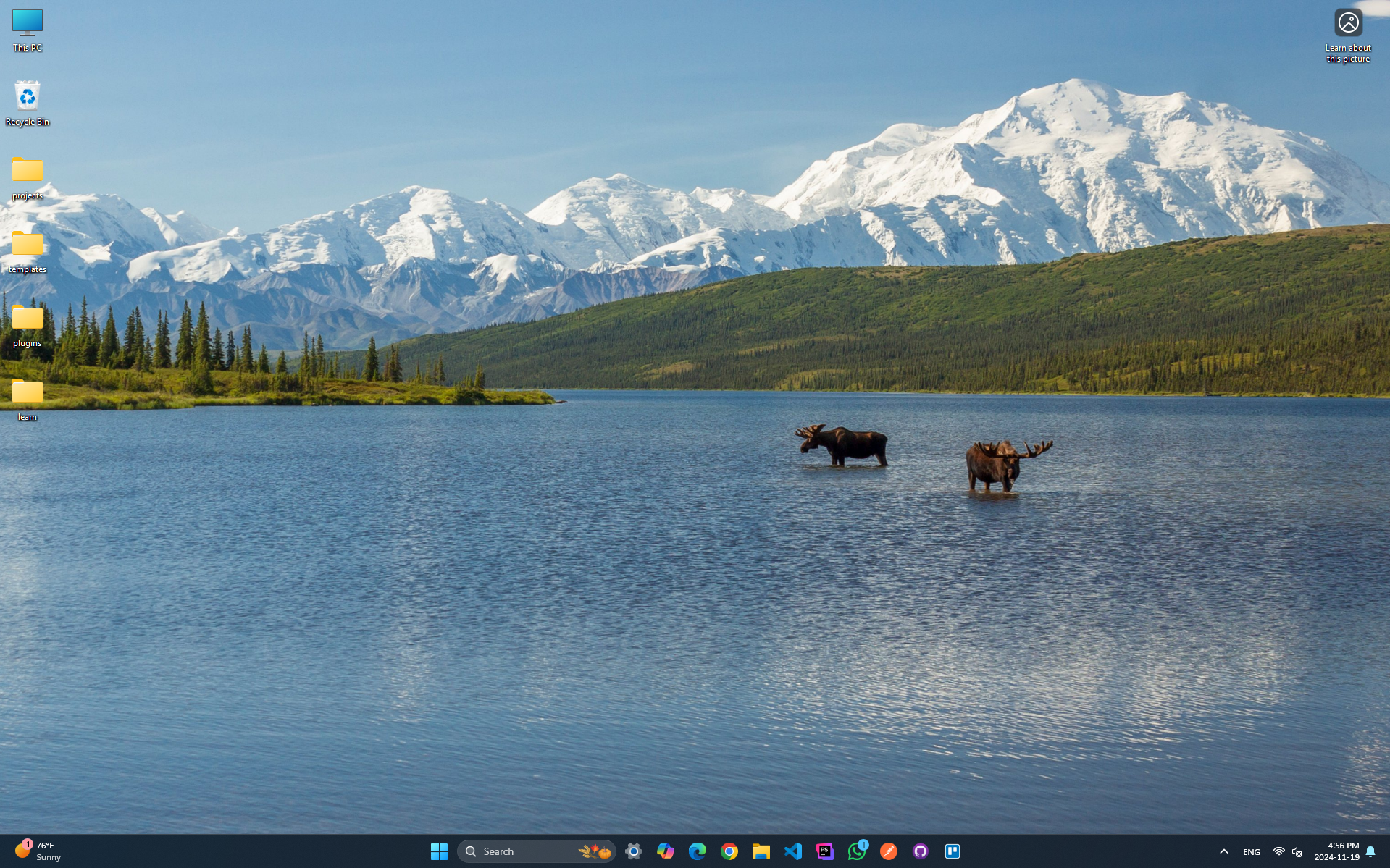Launch Google Chrome from the taskbar

[729, 851]
